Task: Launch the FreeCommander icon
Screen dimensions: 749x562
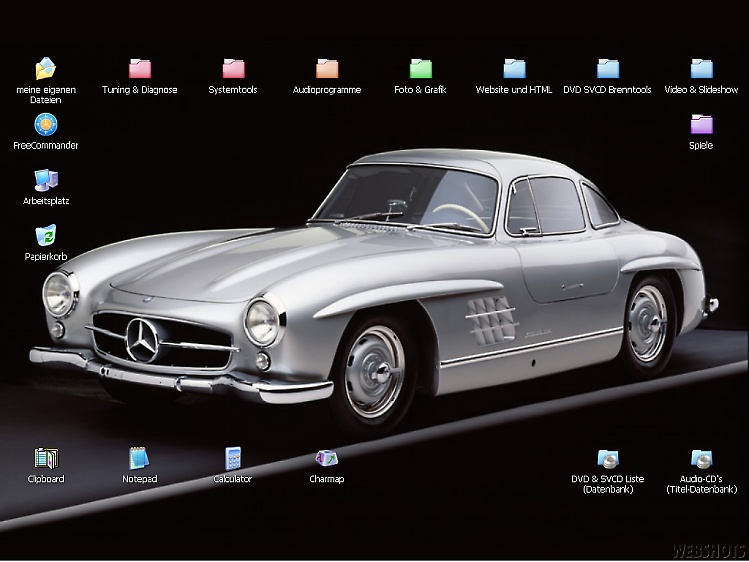Action: pyautogui.click(x=46, y=125)
